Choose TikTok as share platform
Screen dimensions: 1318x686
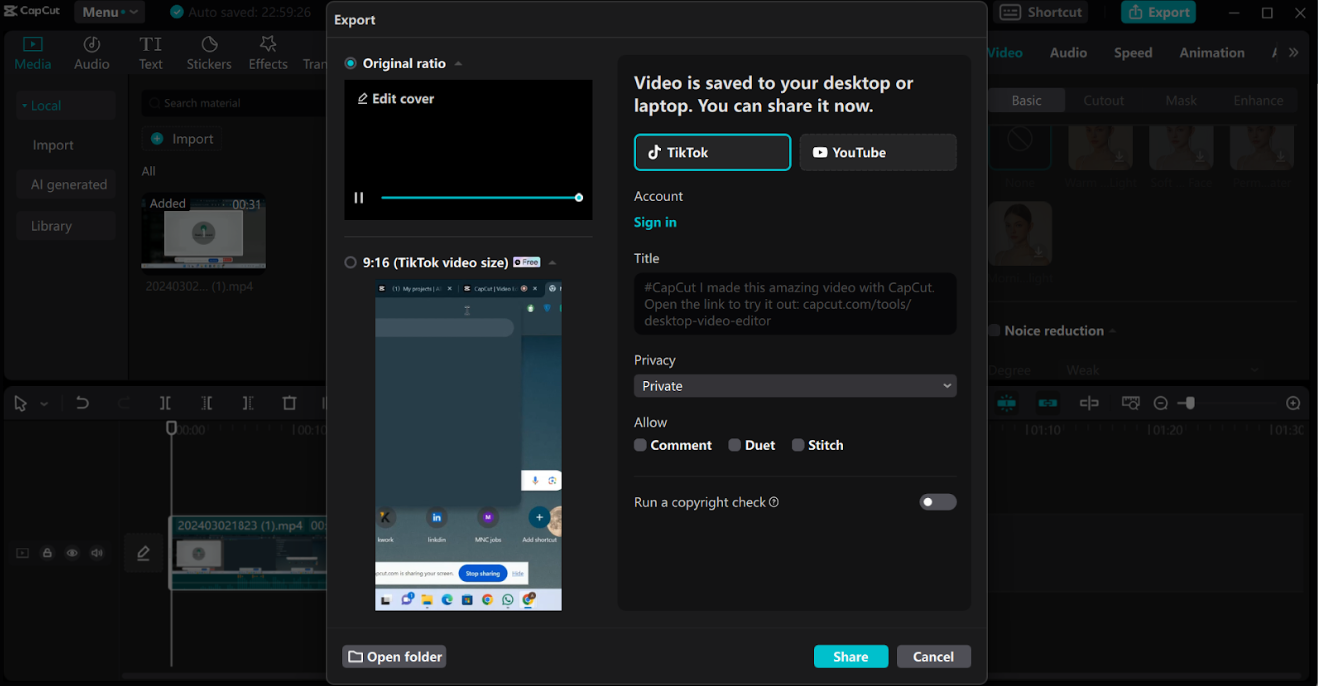712,153
